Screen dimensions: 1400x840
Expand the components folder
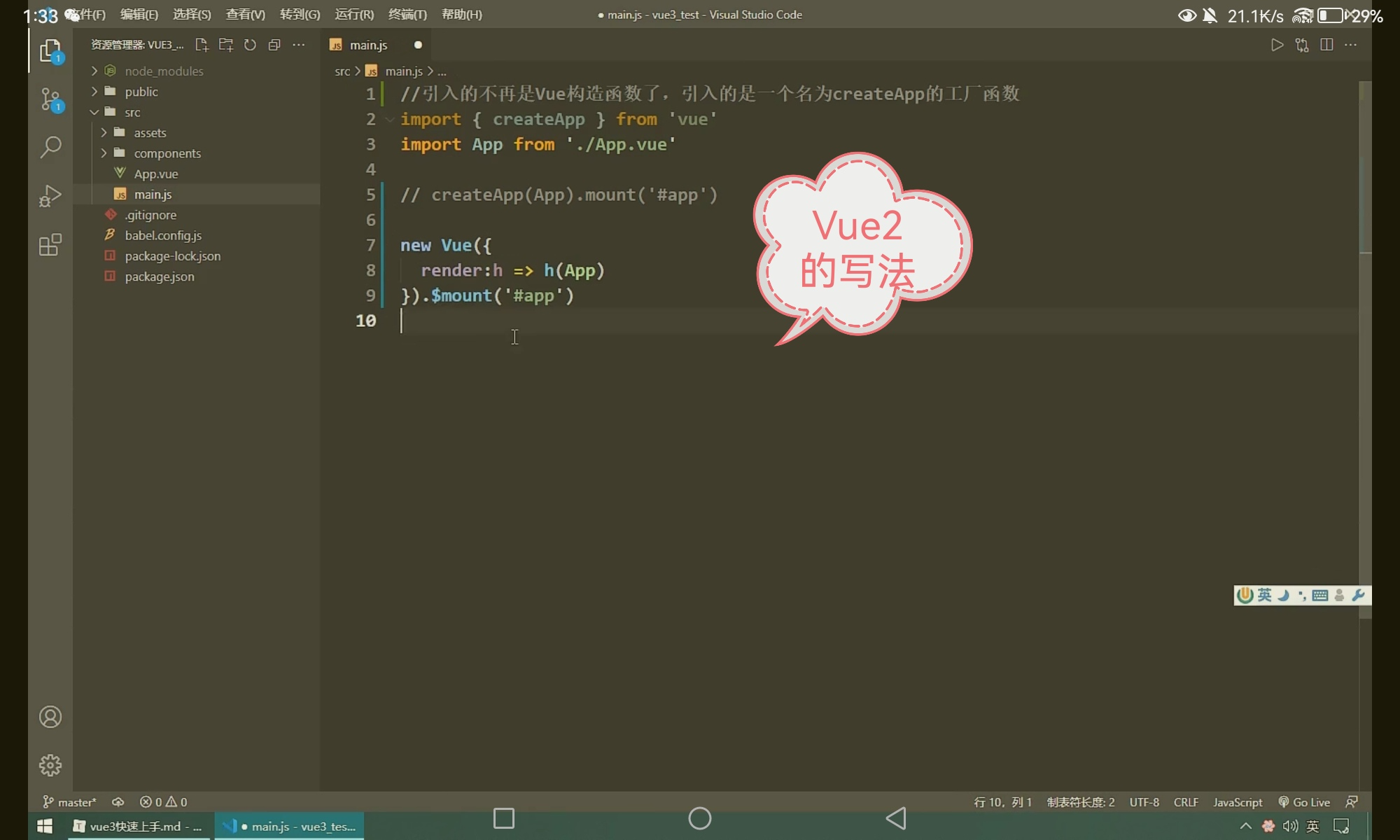point(167,153)
